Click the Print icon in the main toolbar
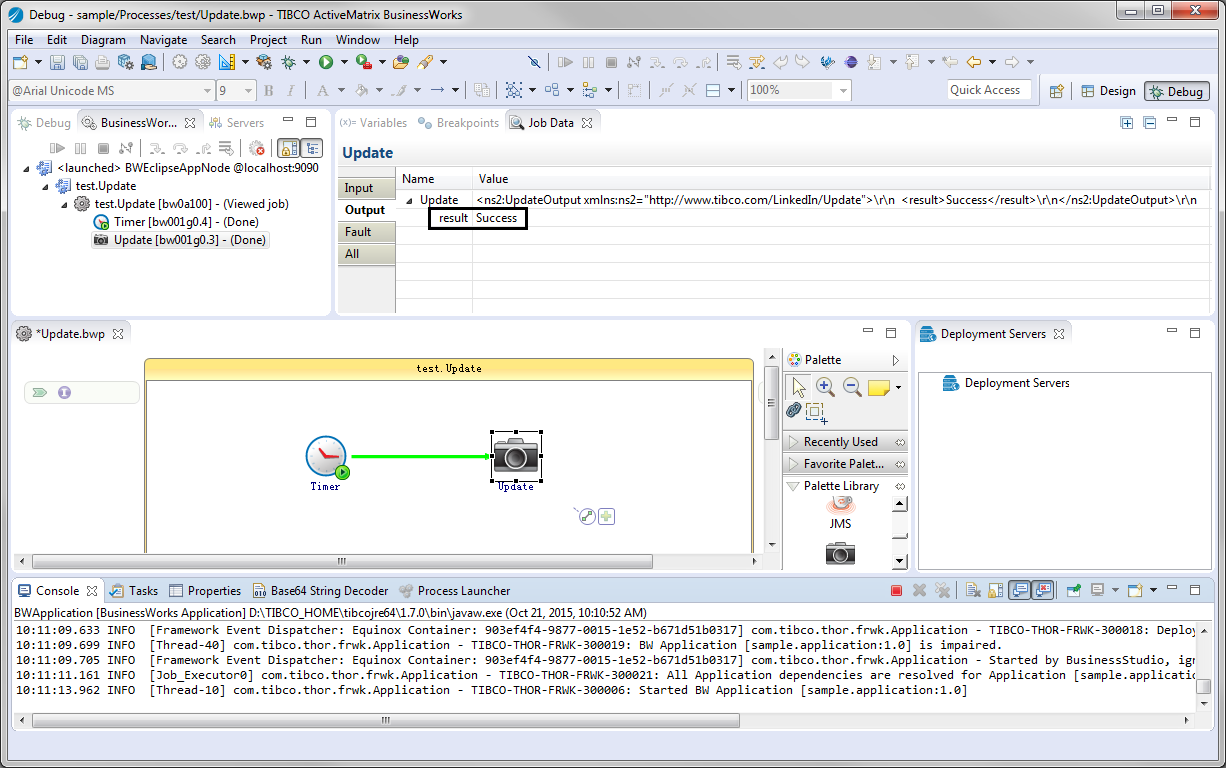 point(103,62)
